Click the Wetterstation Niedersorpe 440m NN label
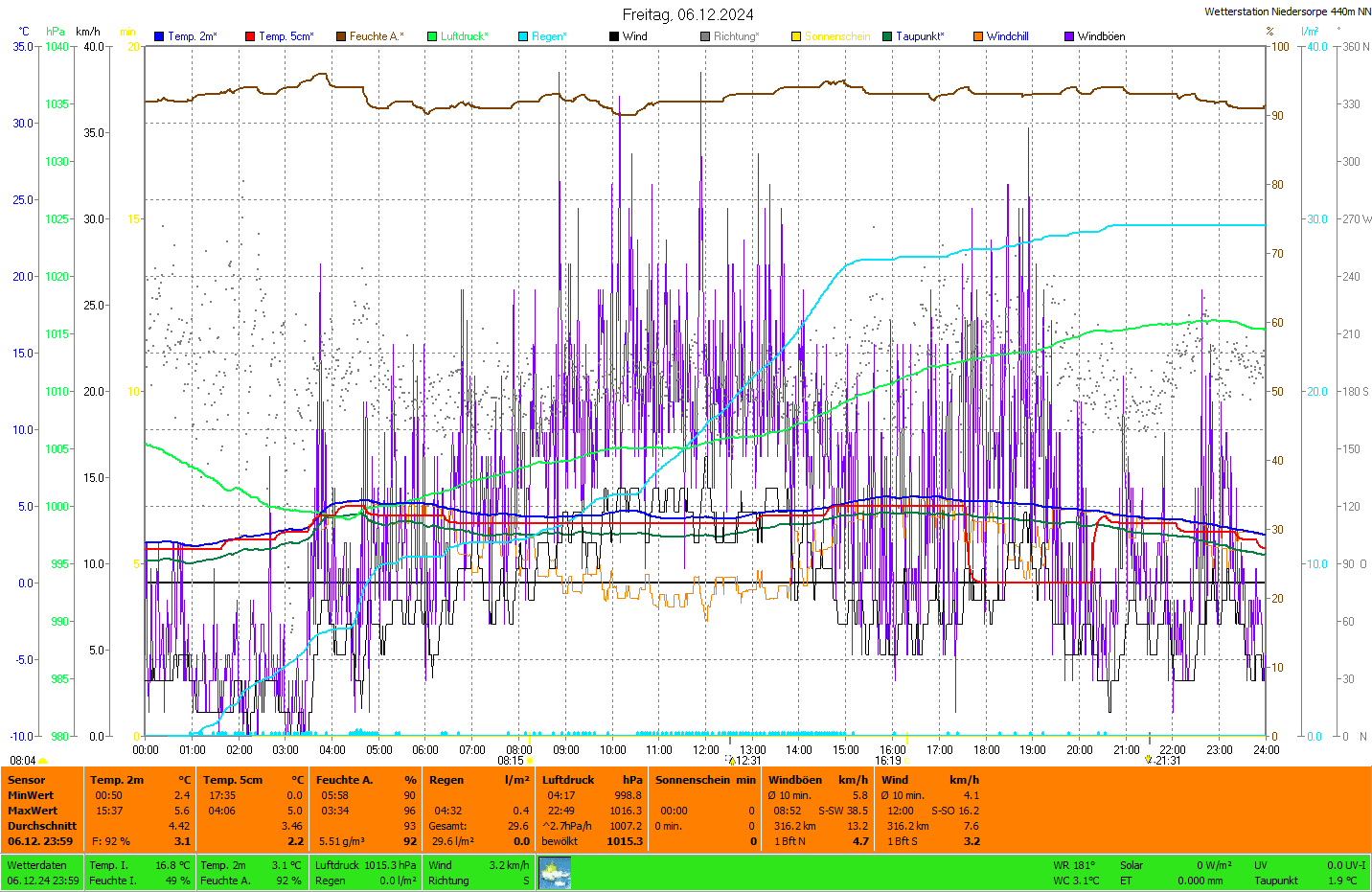 1287,11
